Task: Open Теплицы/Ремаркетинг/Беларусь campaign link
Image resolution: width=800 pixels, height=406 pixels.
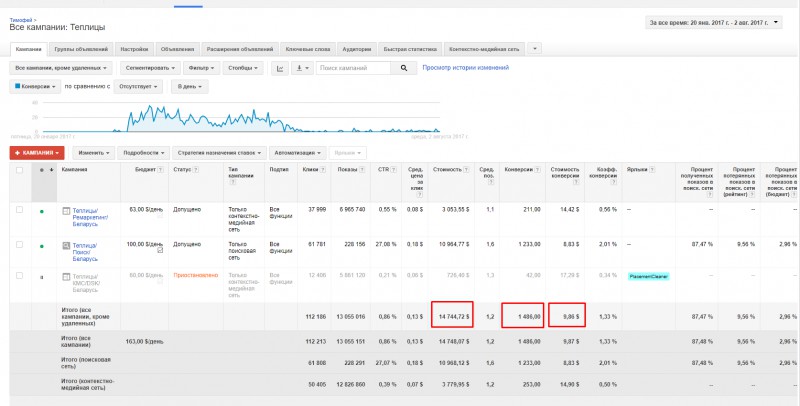Action: click(x=90, y=217)
